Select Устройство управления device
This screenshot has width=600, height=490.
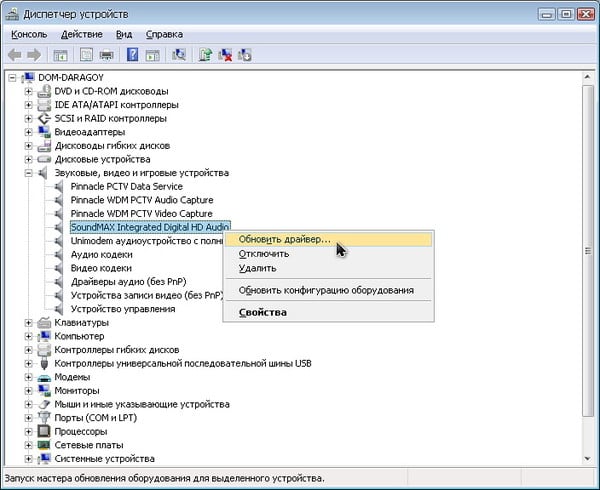pyautogui.click(x=123, y=309)
